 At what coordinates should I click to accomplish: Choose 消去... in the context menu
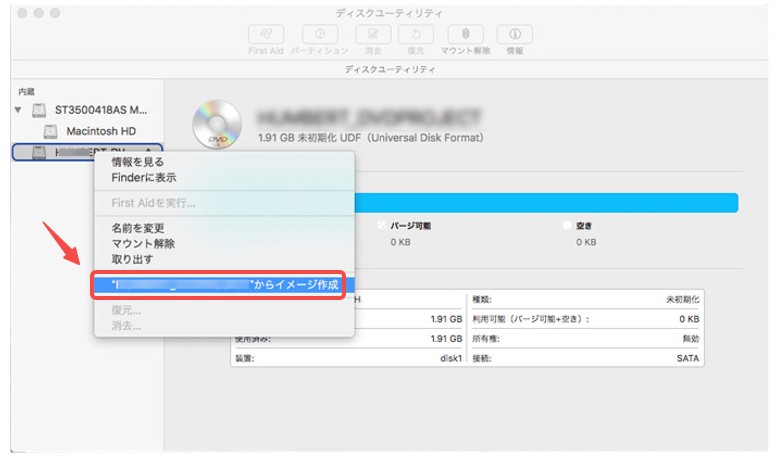point(126,326)
